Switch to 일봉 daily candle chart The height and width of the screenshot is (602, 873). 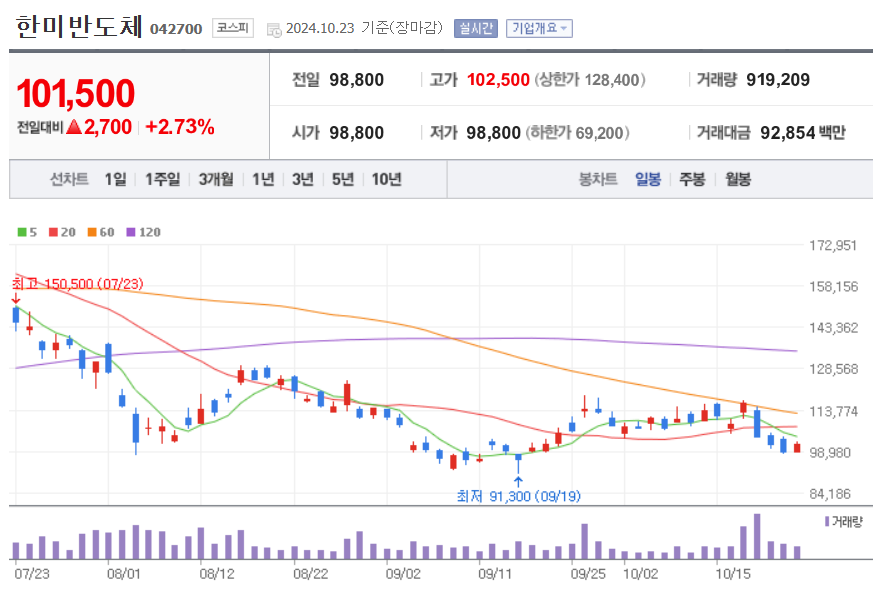click(x=648, y=179)
